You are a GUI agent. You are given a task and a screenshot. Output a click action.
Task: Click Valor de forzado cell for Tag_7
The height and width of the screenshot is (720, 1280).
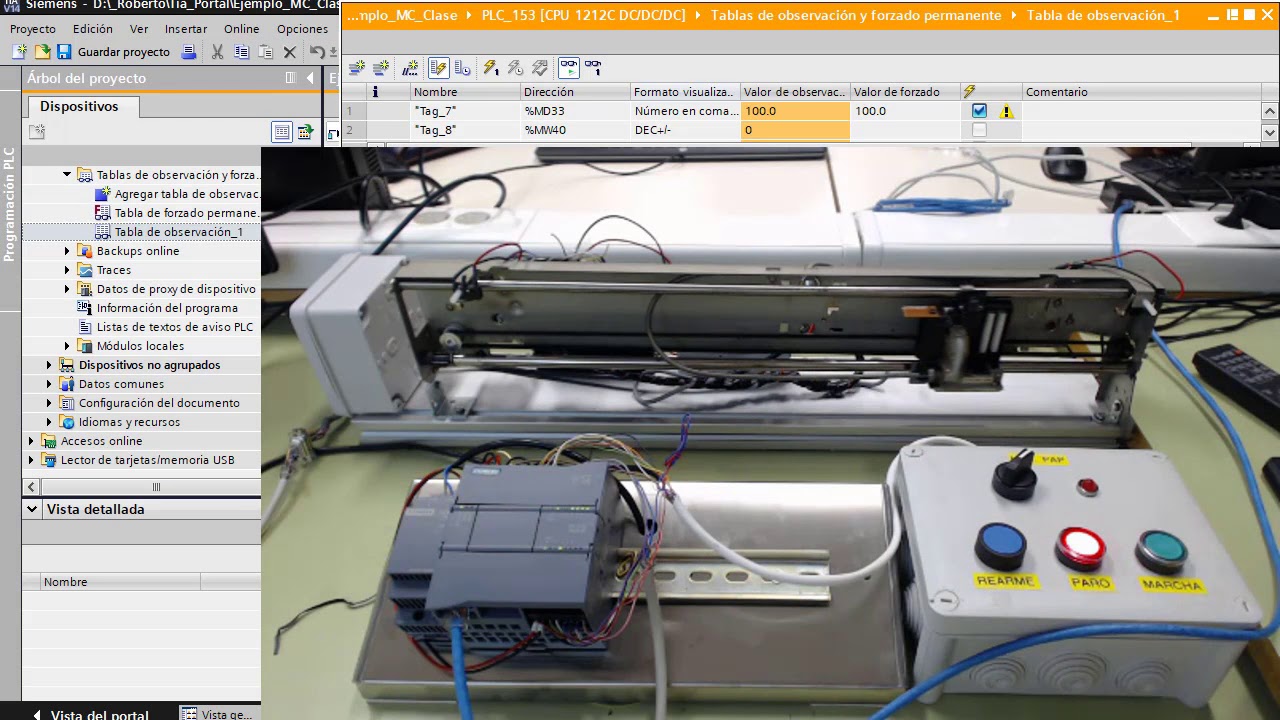pyautogui.click(x=906, y=111)
